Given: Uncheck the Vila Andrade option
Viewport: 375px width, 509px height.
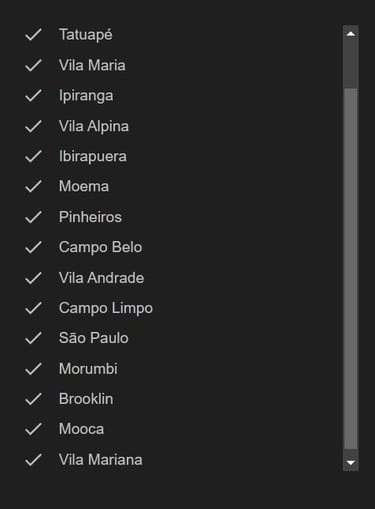Looking at the screenshot, I should (x=180, y=278).
